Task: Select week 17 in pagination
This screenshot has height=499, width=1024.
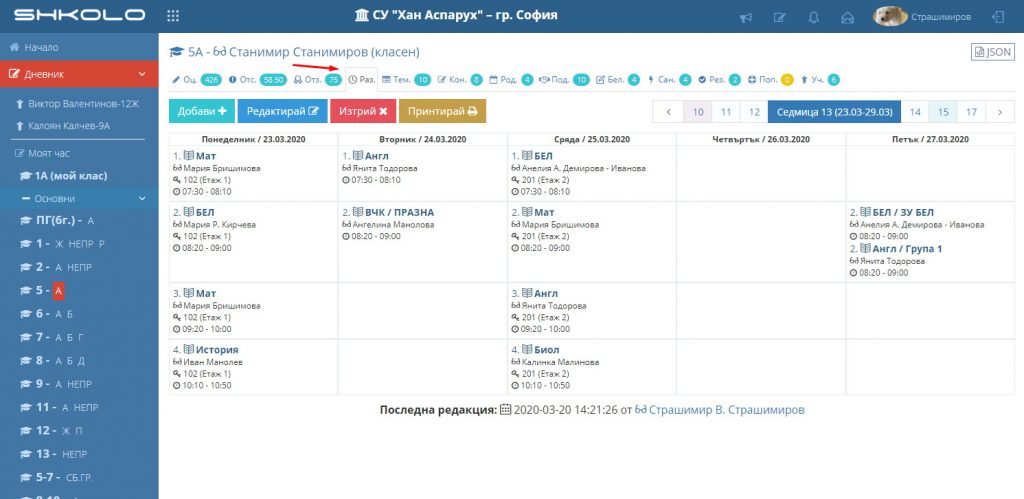Action: pyautogui.click(x=971, y=112)
